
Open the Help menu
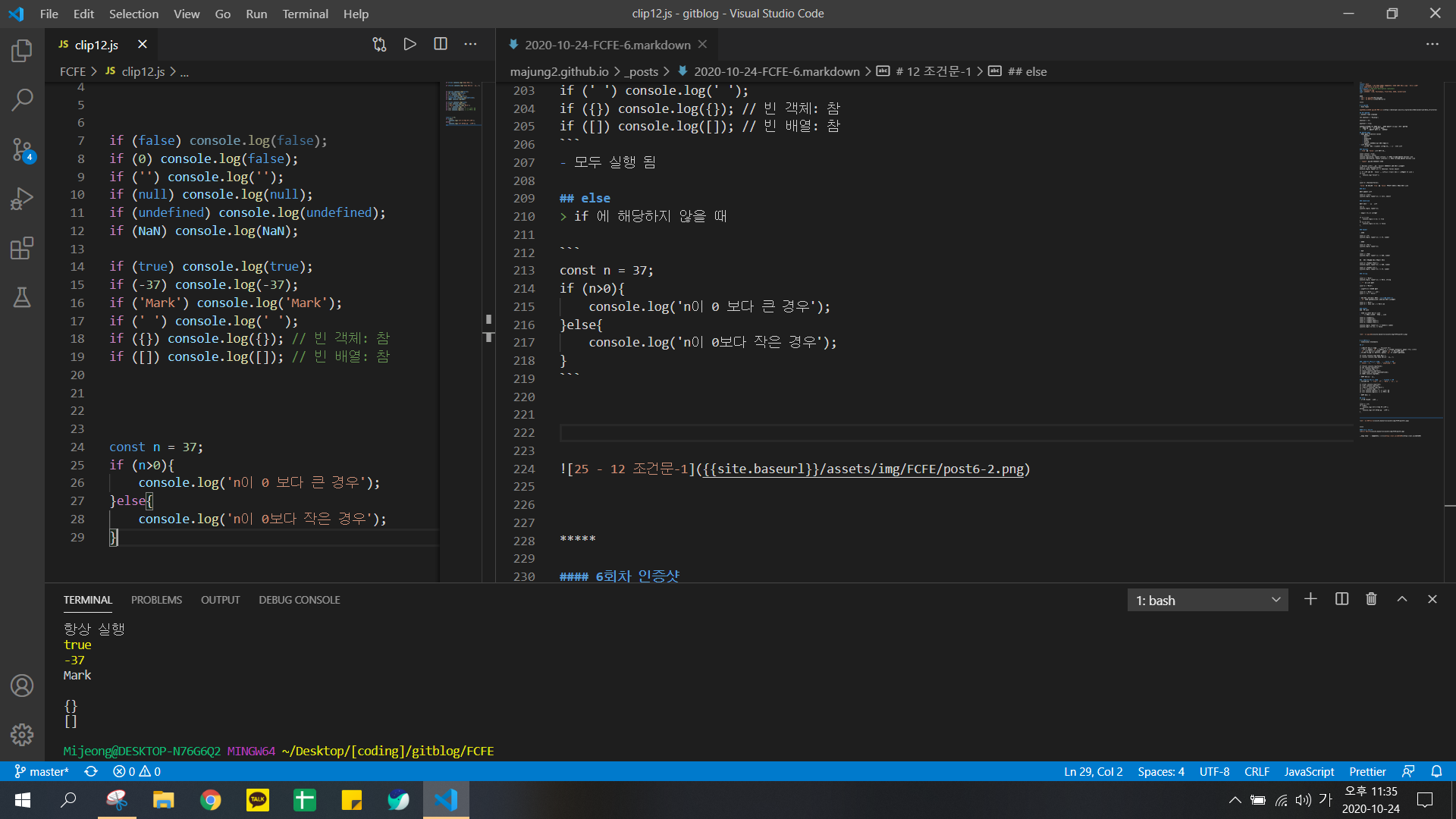(356, 14)
